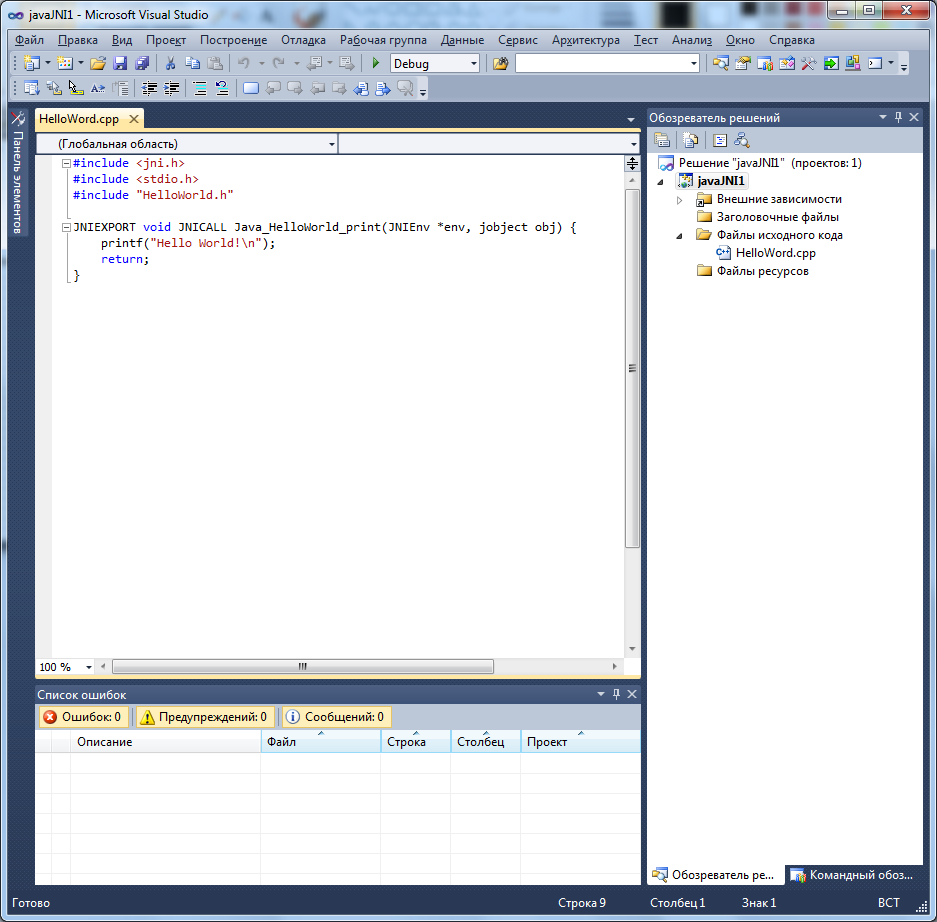Open the Debug configuration dropdown
The height and width of the screenshot is (922, 937).
point(474,63)
